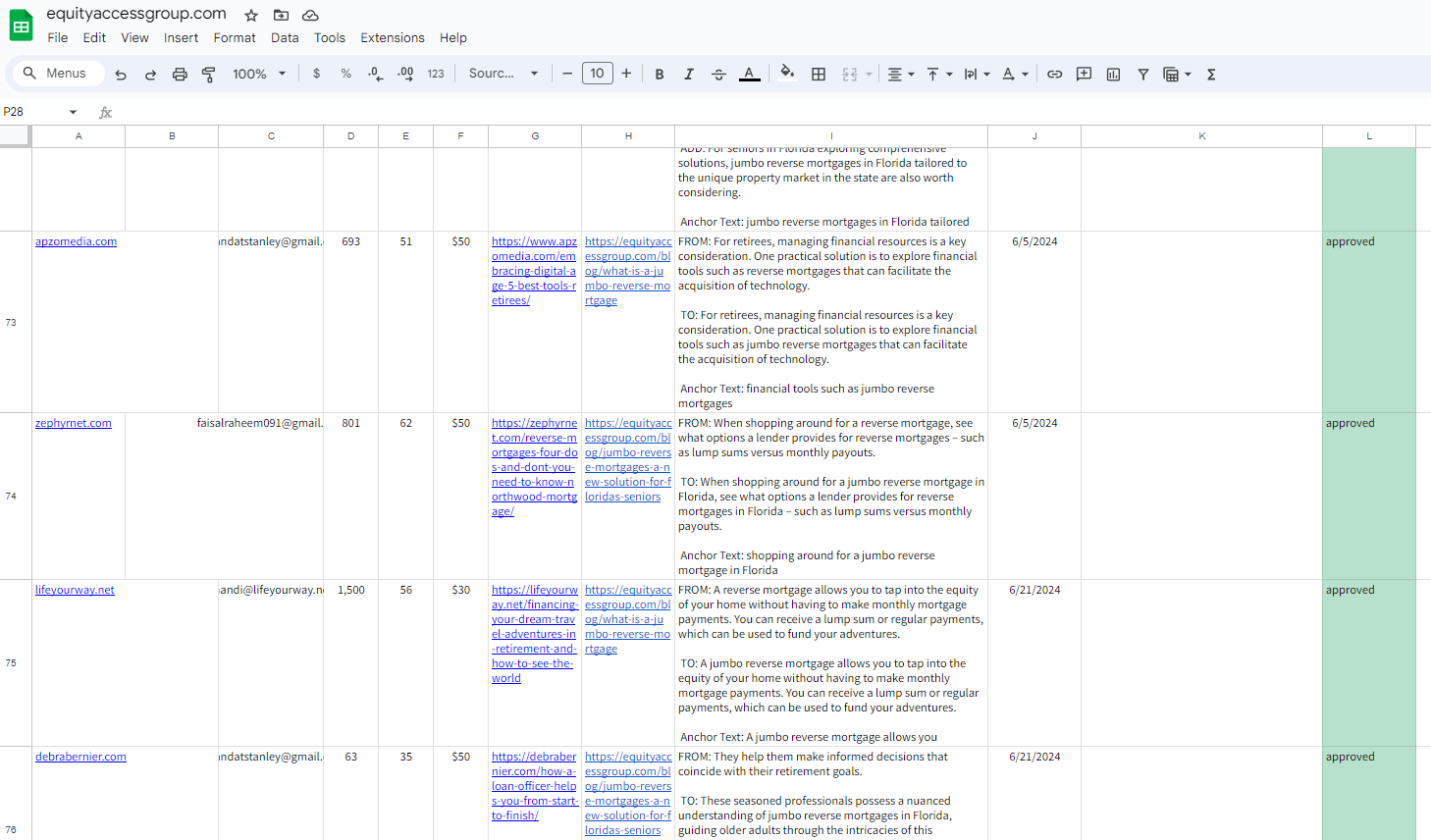1431x840 pixels.
Task: Star the equityaccessgroup.com spreadsheet
Action: pyautogui.click(x=251, y=15)
